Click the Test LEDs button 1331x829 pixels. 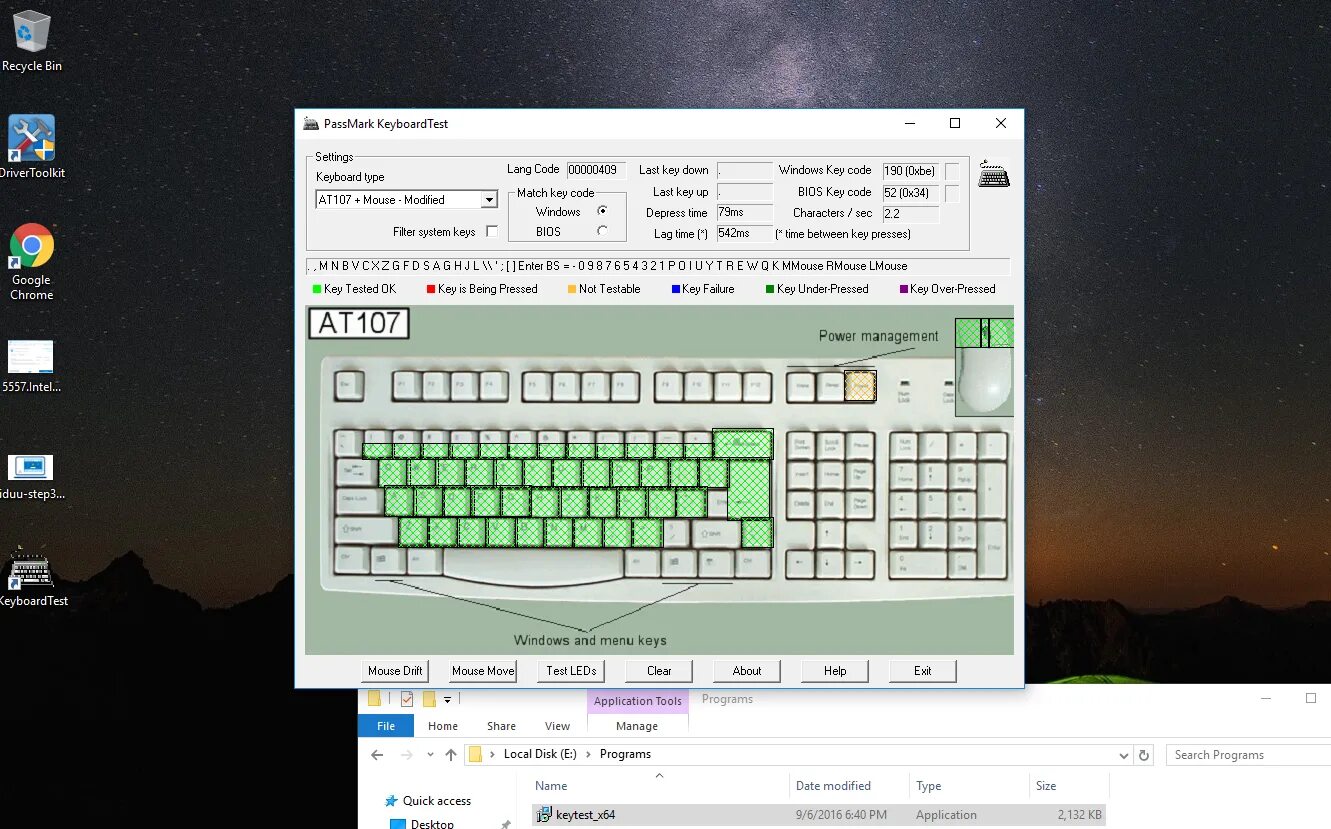[571, 671]
